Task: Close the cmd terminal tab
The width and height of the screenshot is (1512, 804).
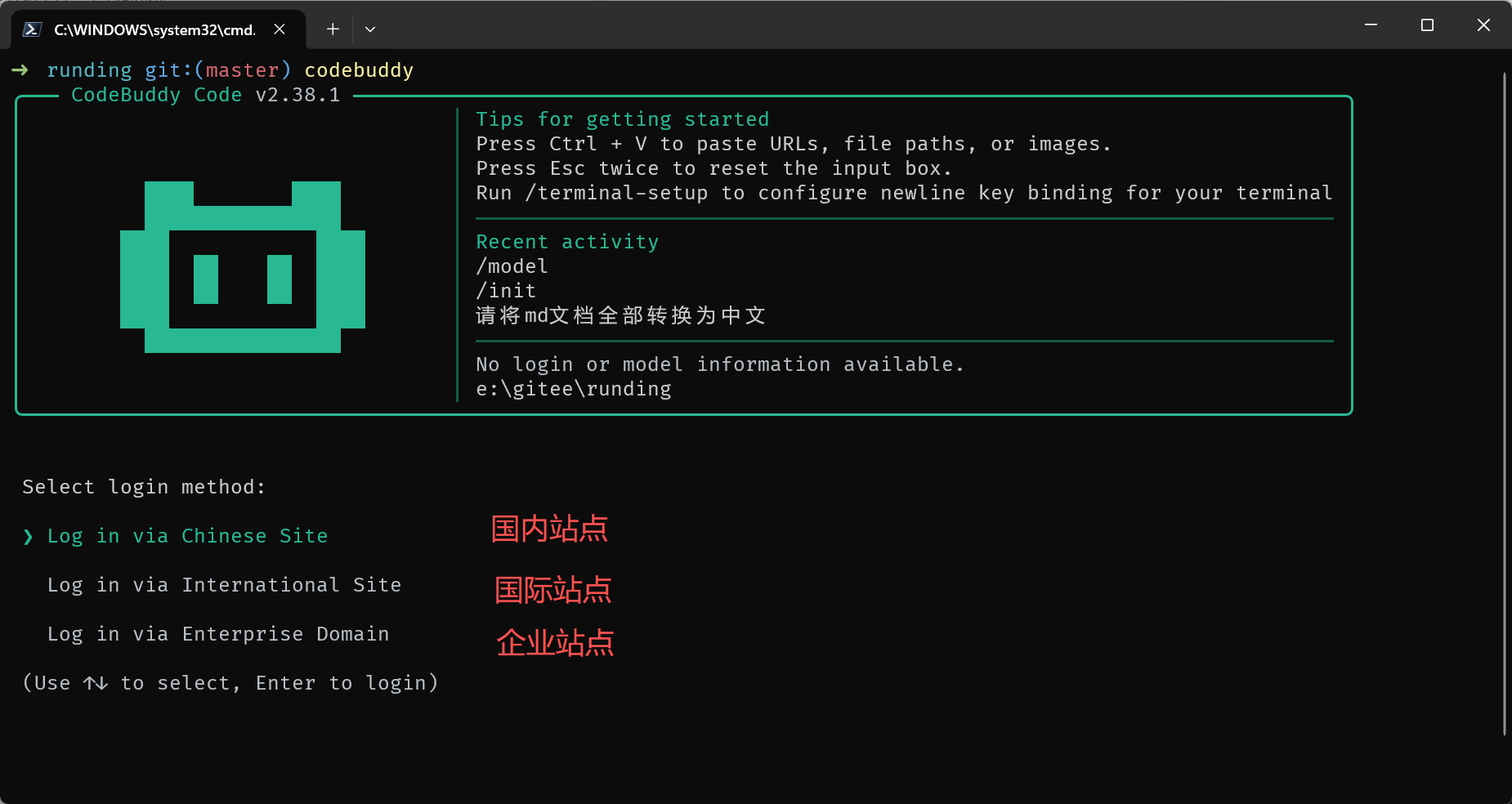Action: pos(280,29)
